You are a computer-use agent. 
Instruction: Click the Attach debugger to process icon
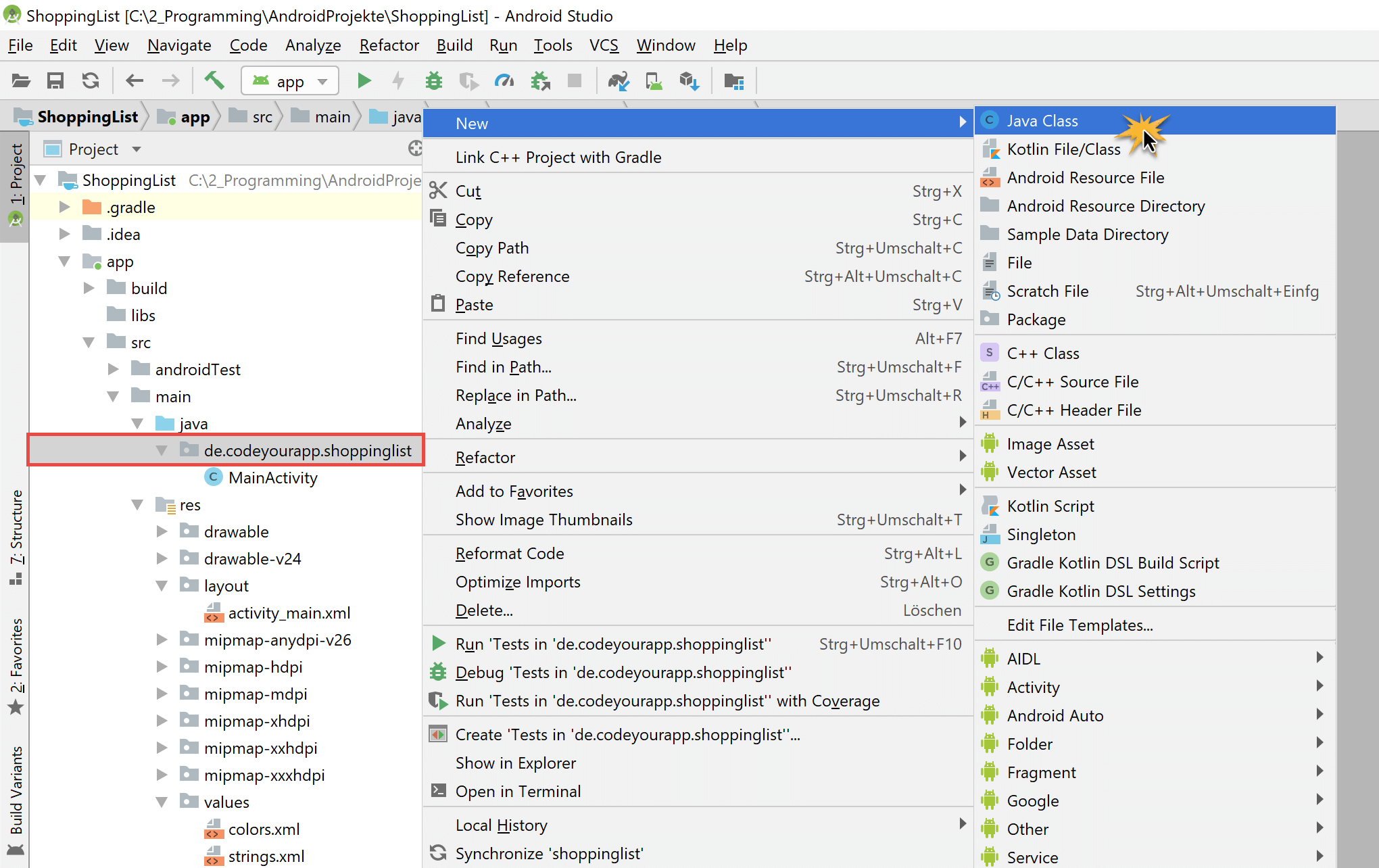540,81
